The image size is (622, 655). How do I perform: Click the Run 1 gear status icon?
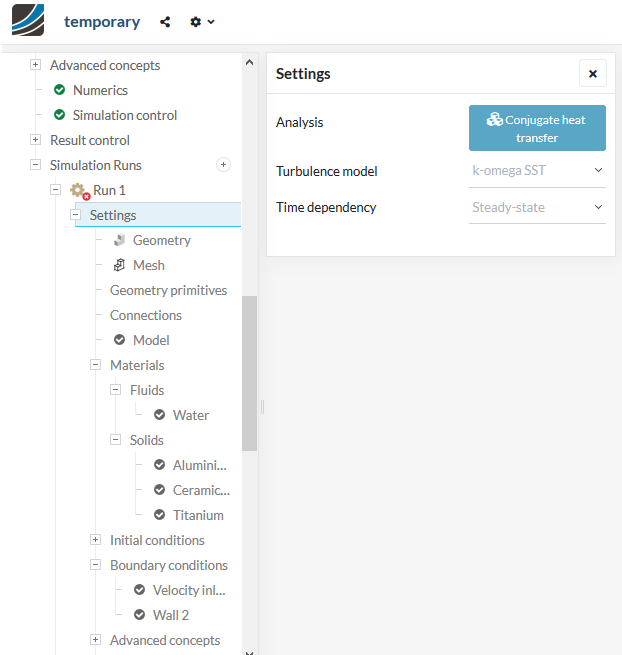point(79,191)
